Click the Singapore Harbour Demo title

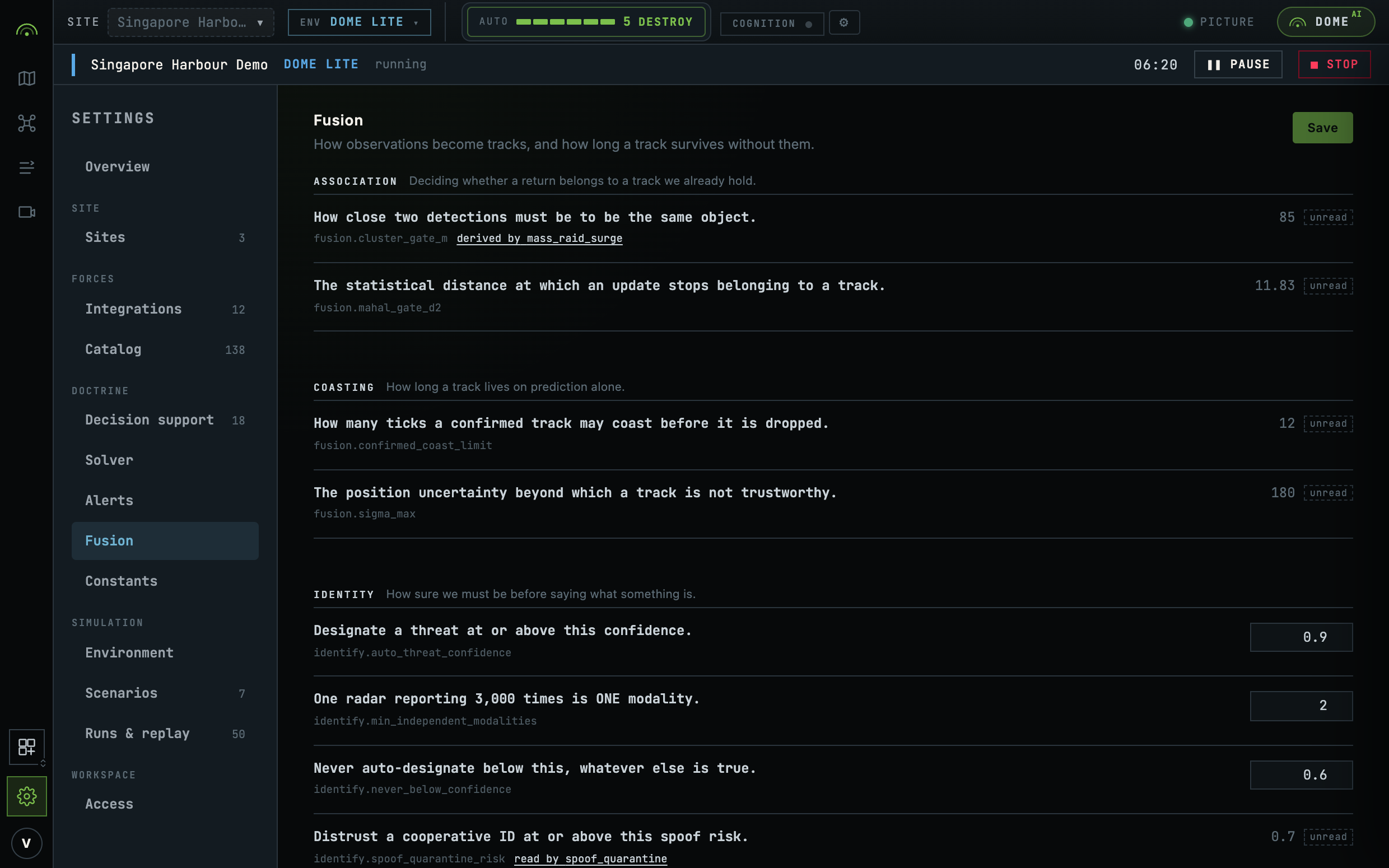[x=179, y=64]
